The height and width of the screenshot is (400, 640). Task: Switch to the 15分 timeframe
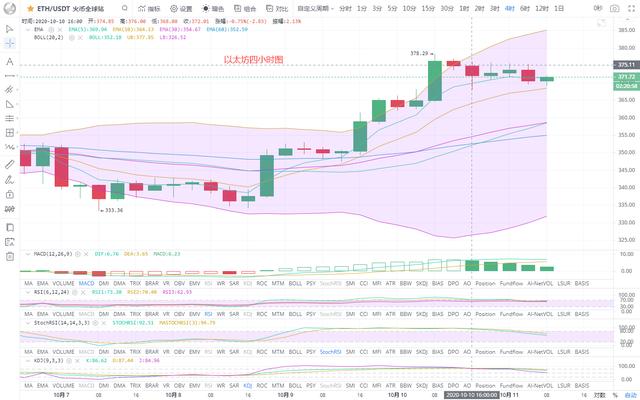click(429, 7)
